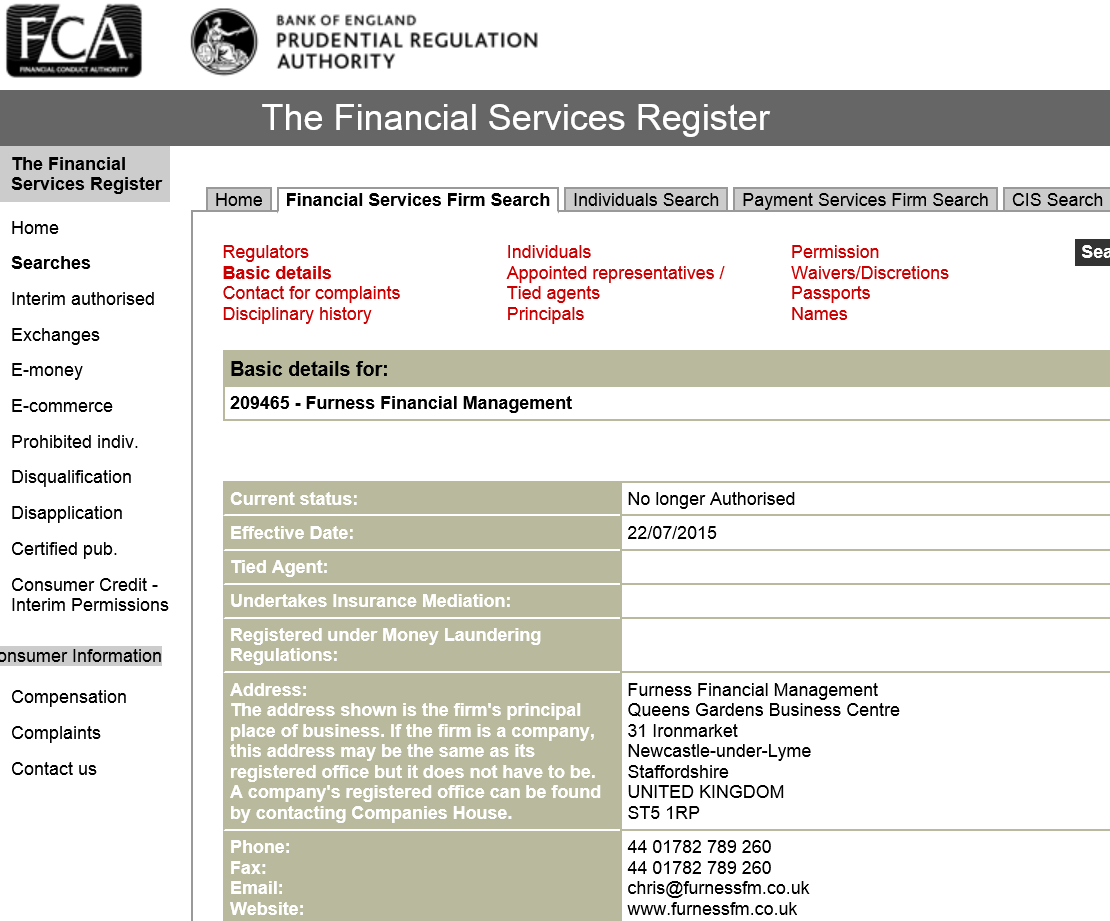Click the Bank of England seal logo
Image resolution: width=1110 pixels, height=921 pixels.
[x=224, y=41]
